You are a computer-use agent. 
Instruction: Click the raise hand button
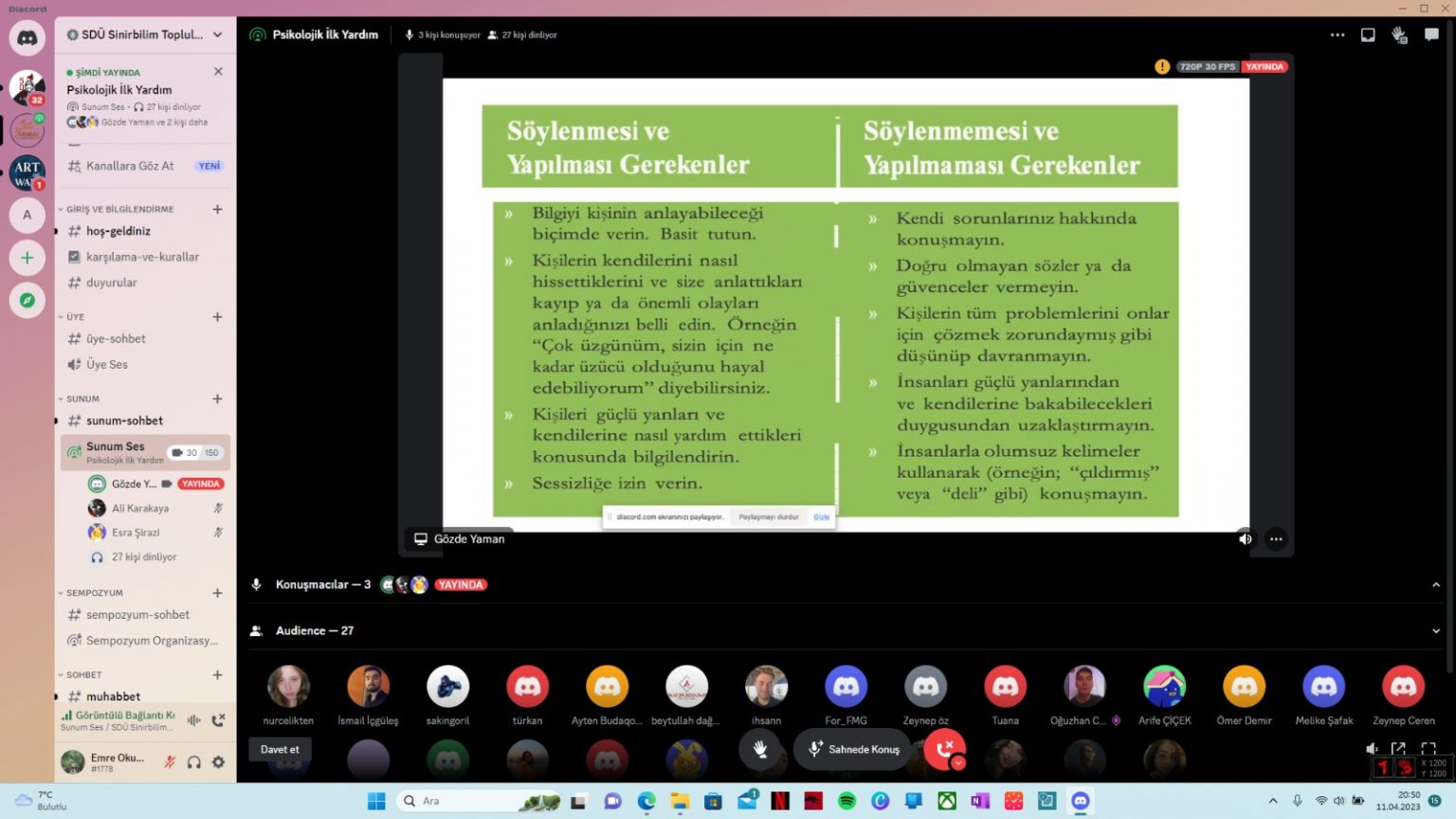pos(759,749)
